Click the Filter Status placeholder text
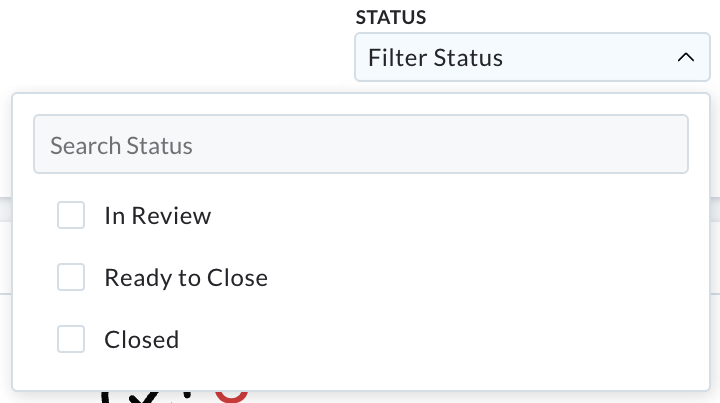The width and height of the screenshot is (720, 403). click(x=435, y=58)
